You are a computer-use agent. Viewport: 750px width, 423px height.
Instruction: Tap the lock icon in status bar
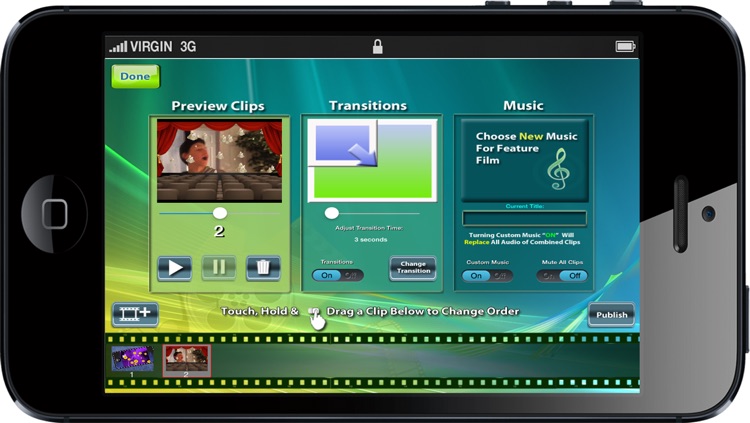pos(377,46)
